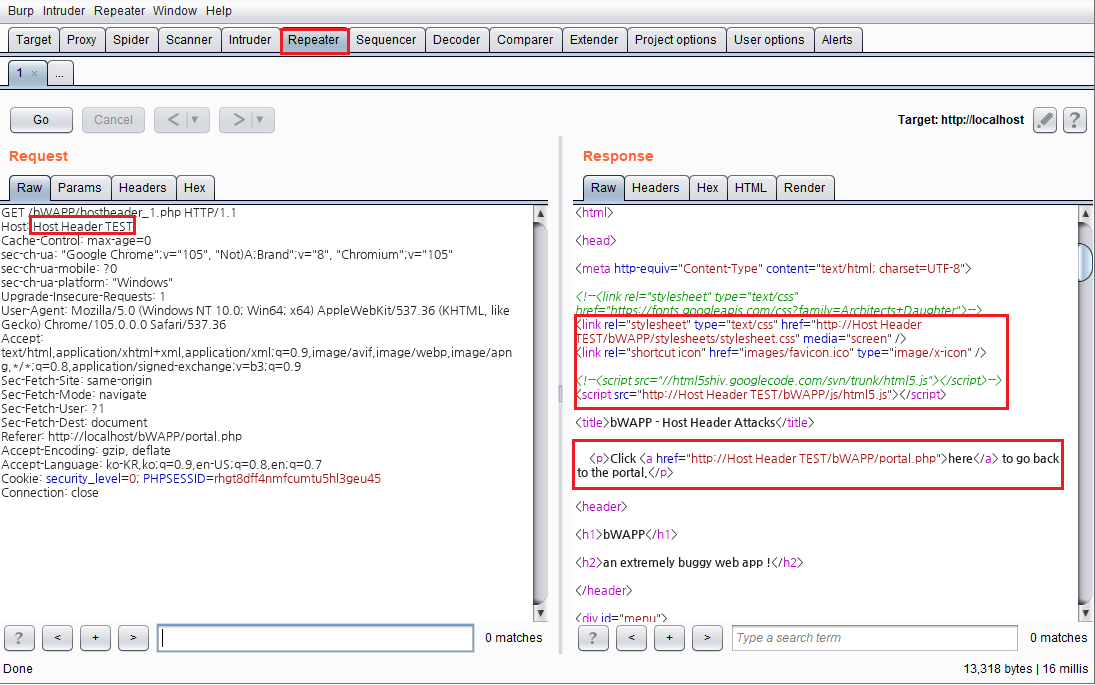
Task: Send the request with Go button
Action: pos(41,120)
